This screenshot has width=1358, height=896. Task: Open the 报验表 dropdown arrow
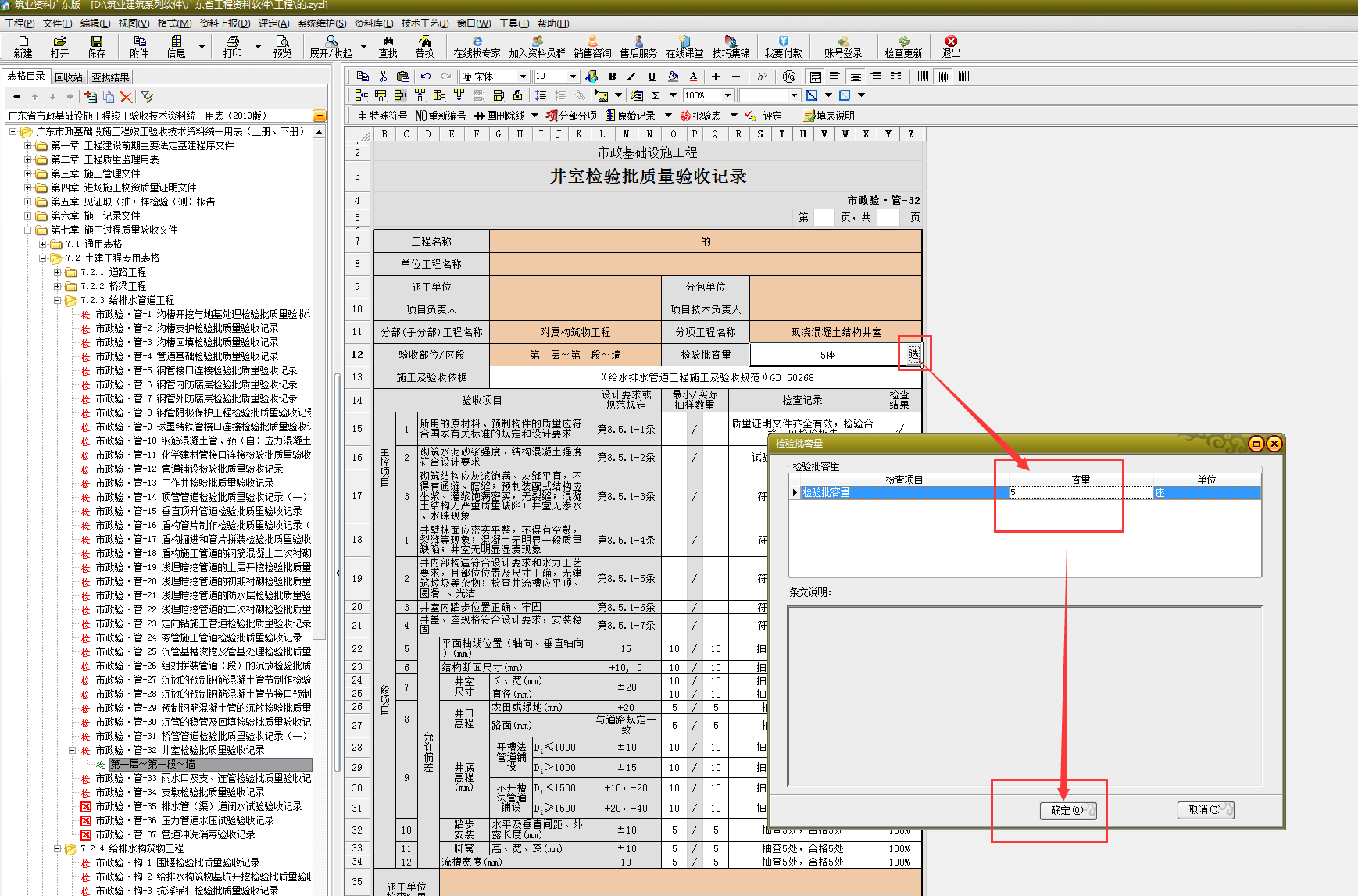734,116
